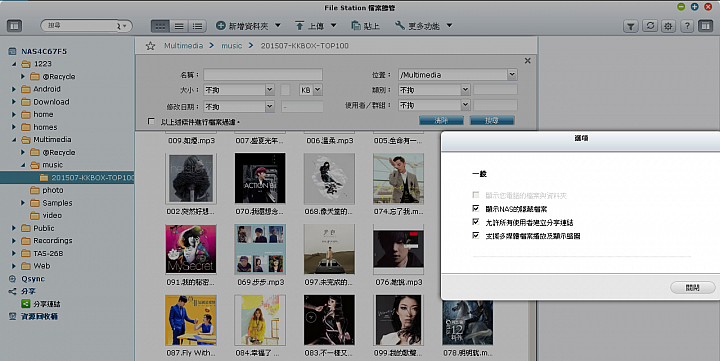Collapse the 1223 folder
The width and height of the screenshot is (720, 361).
click(14, 64)
